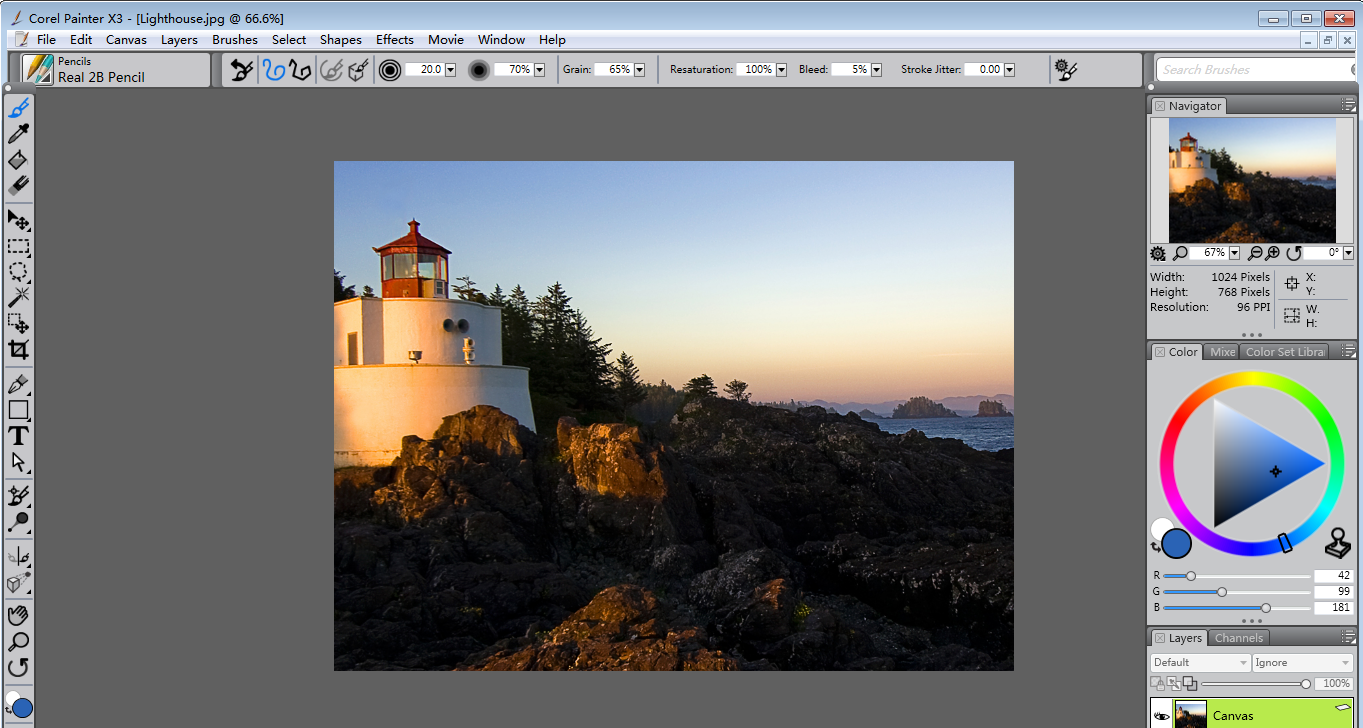Choose the Magnifier tool

[x=20, y=641]
